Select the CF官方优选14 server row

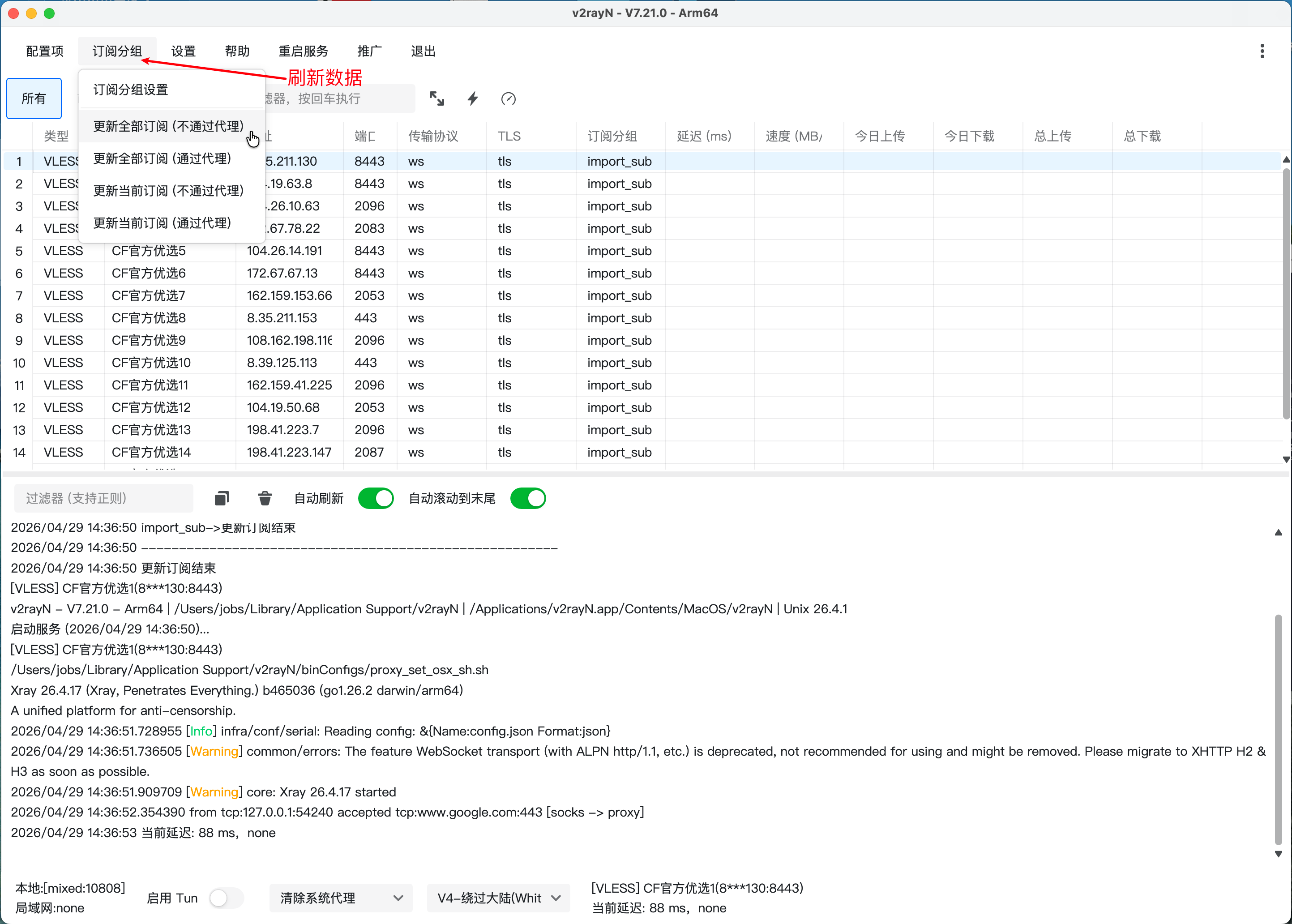tap(642, 452)
